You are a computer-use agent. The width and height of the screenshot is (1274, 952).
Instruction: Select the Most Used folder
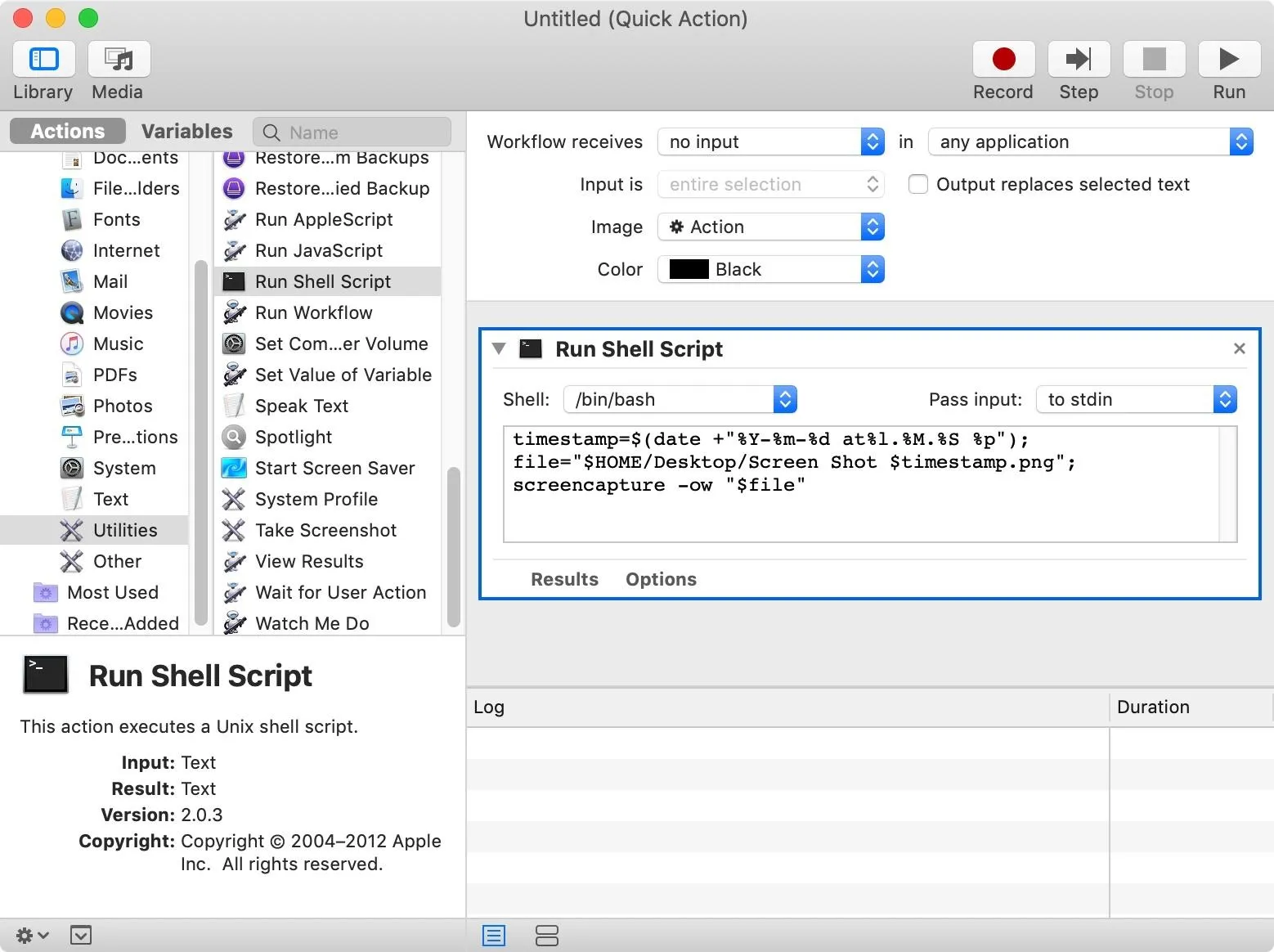click(x=95, y=592)
